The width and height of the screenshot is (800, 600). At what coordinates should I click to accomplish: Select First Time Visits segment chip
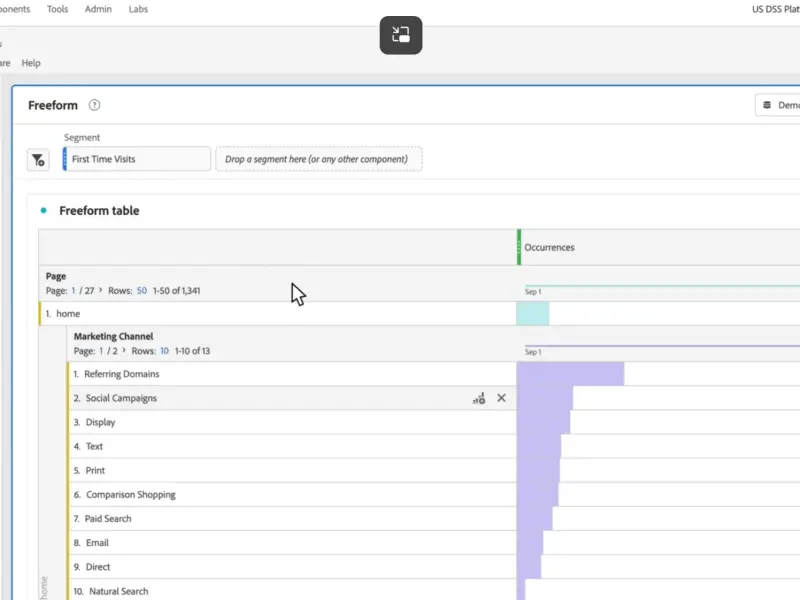(x=136, y=159)
